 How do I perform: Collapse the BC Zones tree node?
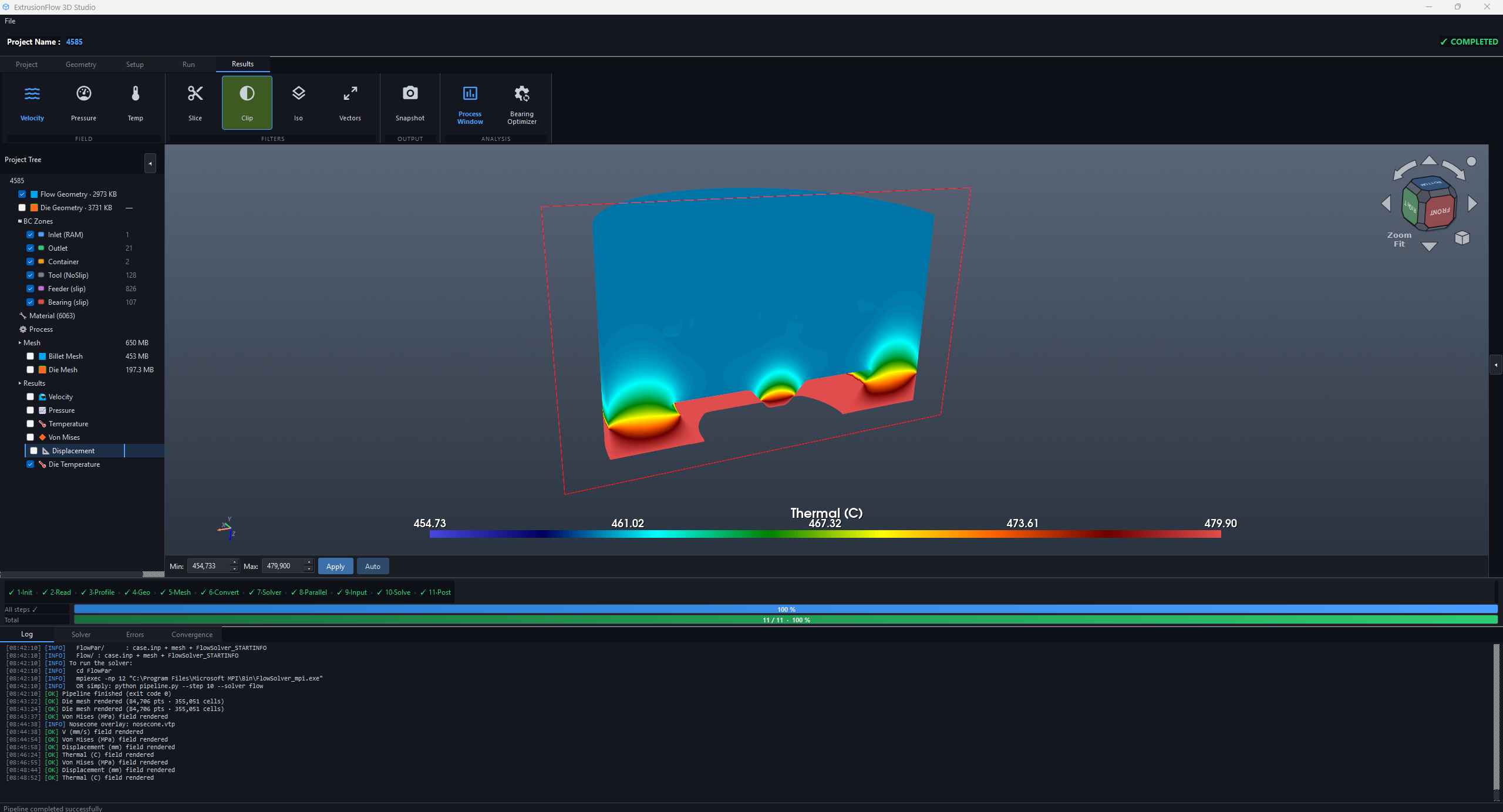click(20, 221)
